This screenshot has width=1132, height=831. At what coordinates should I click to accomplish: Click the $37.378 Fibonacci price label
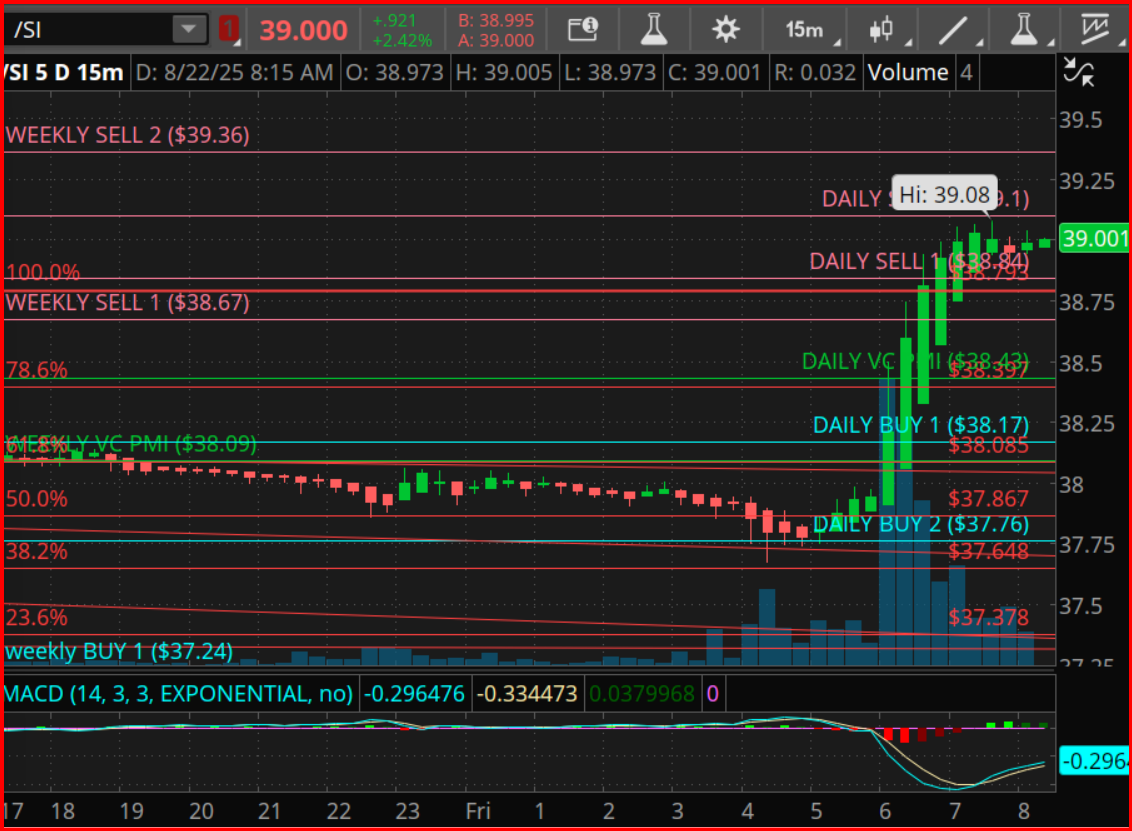pos(988,617)
